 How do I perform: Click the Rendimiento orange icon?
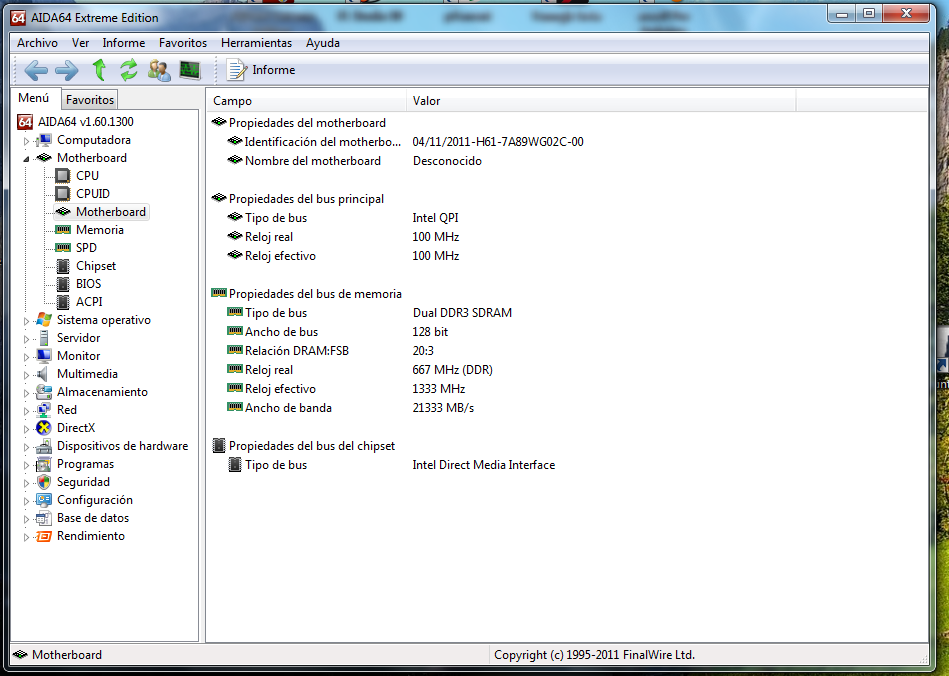click(x=44, y=536)
